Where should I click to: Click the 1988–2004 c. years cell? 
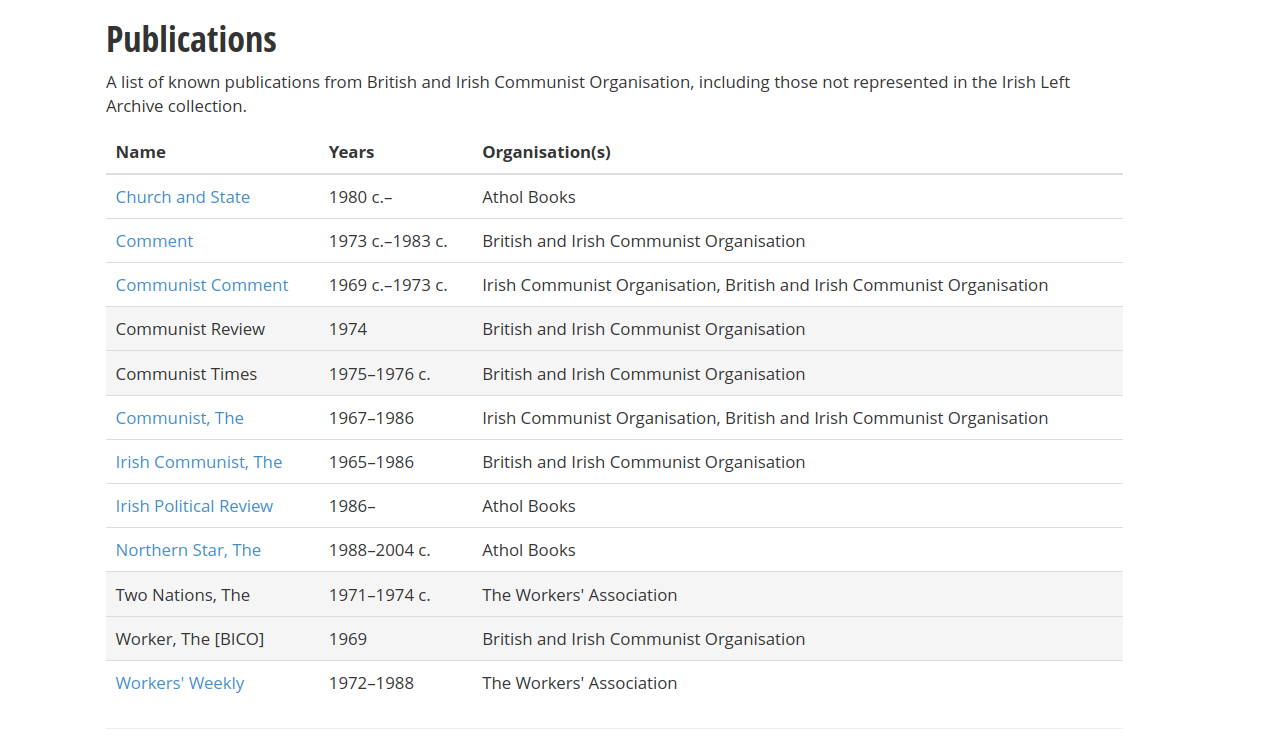(x=379, y=550)
